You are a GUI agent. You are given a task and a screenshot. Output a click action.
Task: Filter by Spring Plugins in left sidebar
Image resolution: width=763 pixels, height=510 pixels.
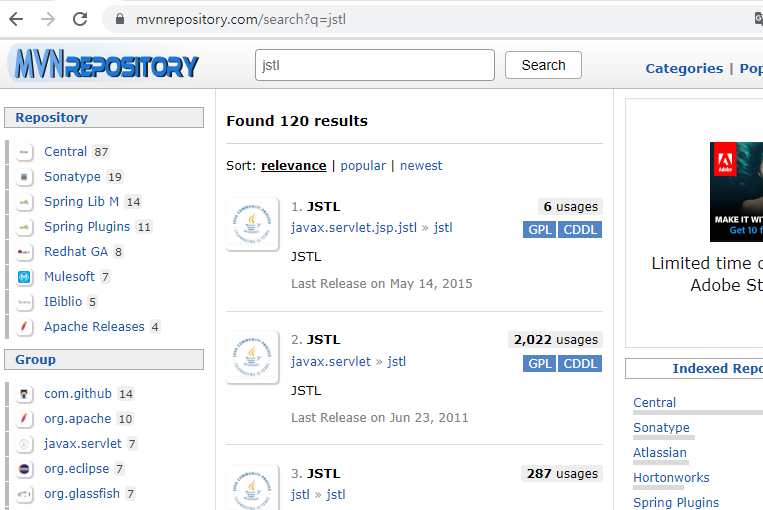87,227
